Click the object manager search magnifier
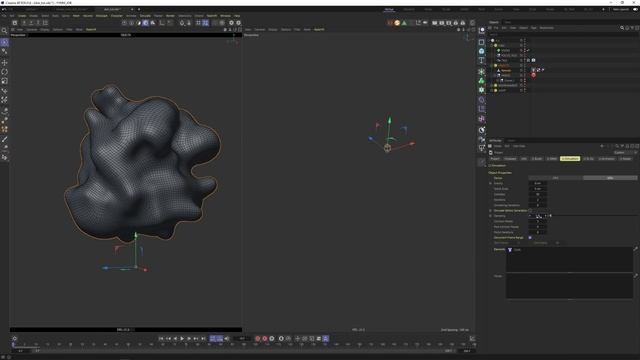The height and width of the screenshot is (360, 640). (x=622, y=28)
